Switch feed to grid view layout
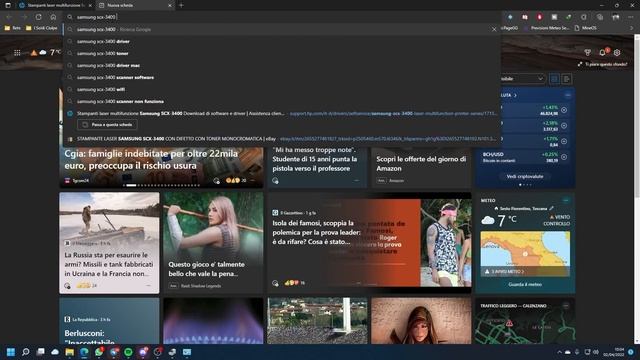Screen dimensions: 640x360 click(x=554, y=79)
